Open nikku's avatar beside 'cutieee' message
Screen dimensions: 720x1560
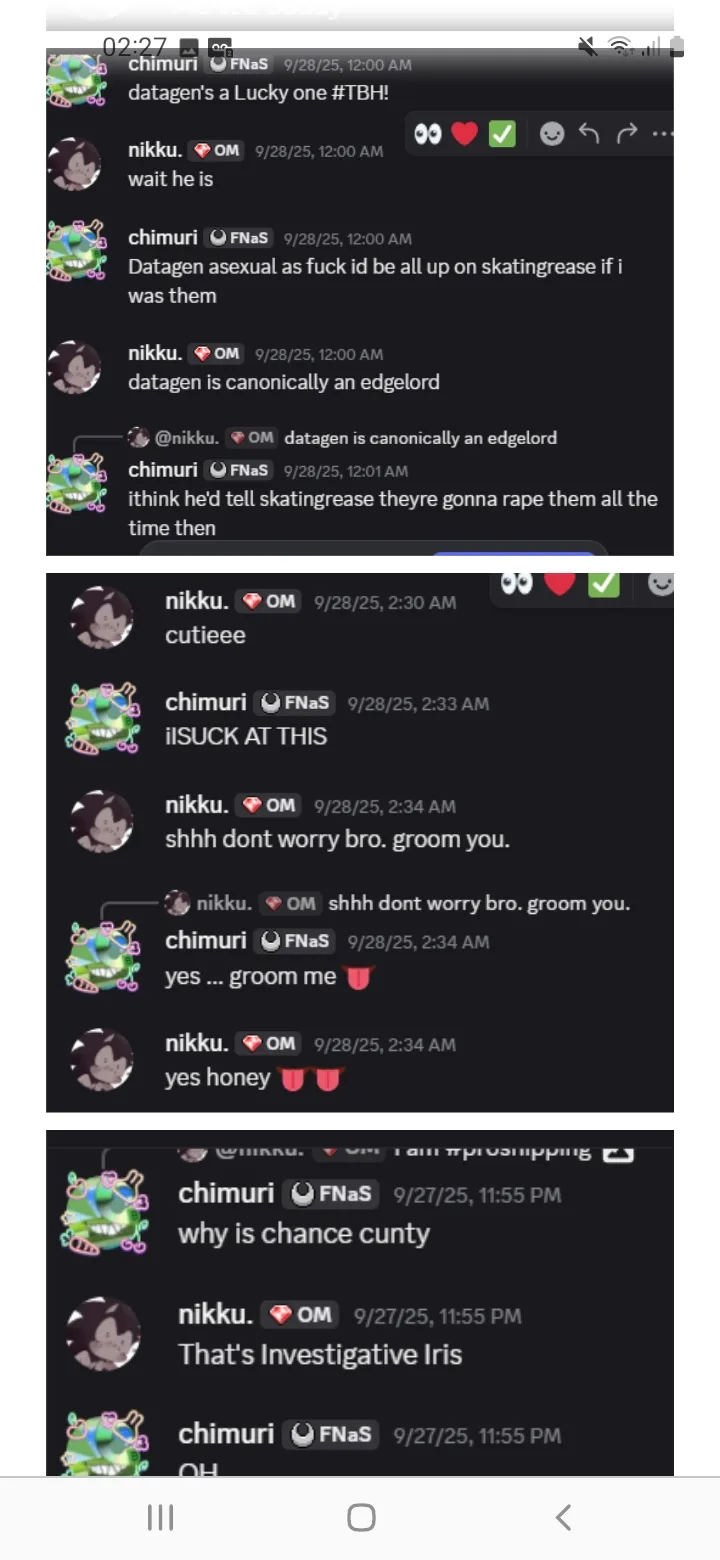click(x=102, y=617)
